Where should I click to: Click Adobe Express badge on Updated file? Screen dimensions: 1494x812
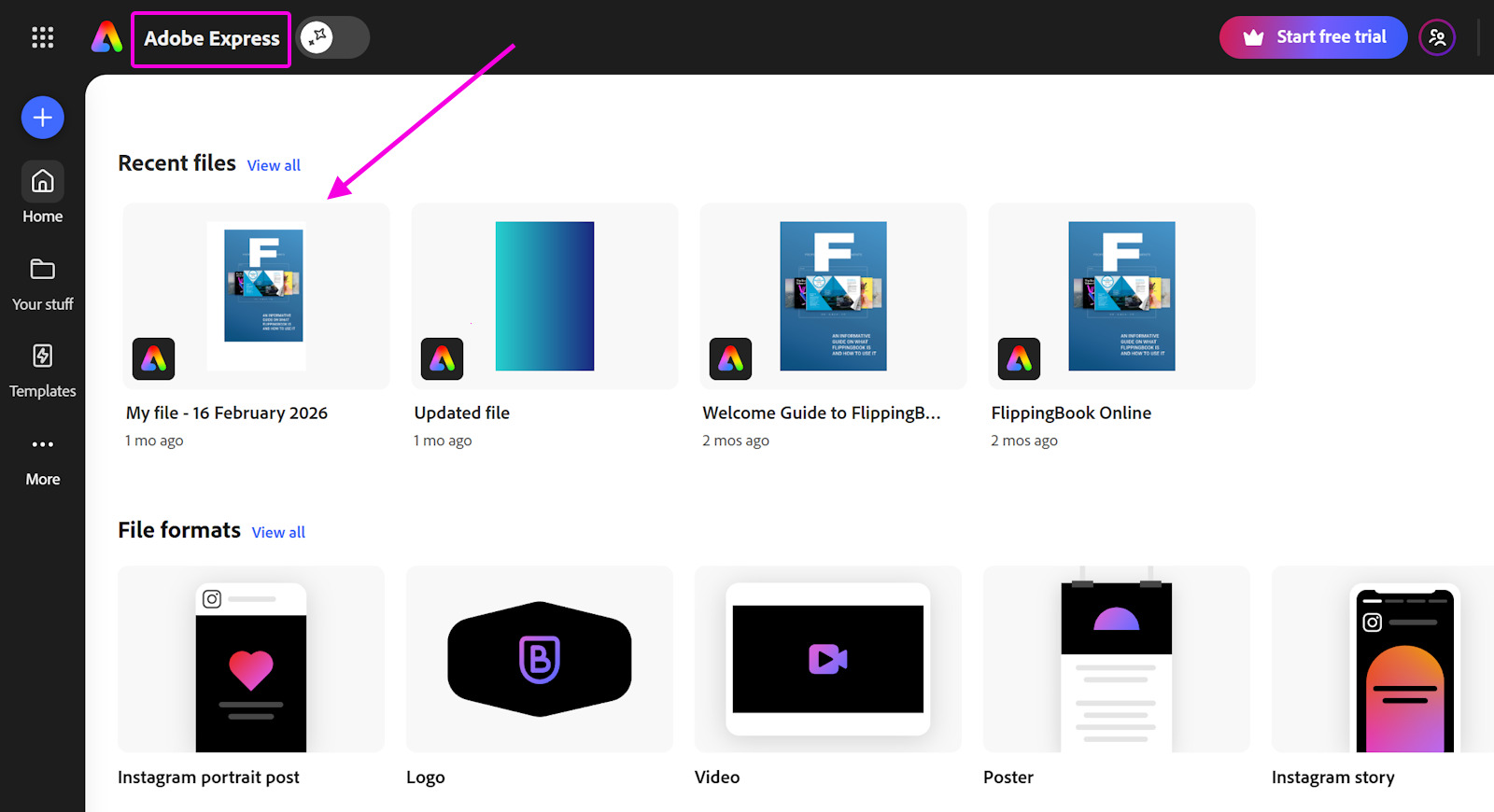point(443,358)
